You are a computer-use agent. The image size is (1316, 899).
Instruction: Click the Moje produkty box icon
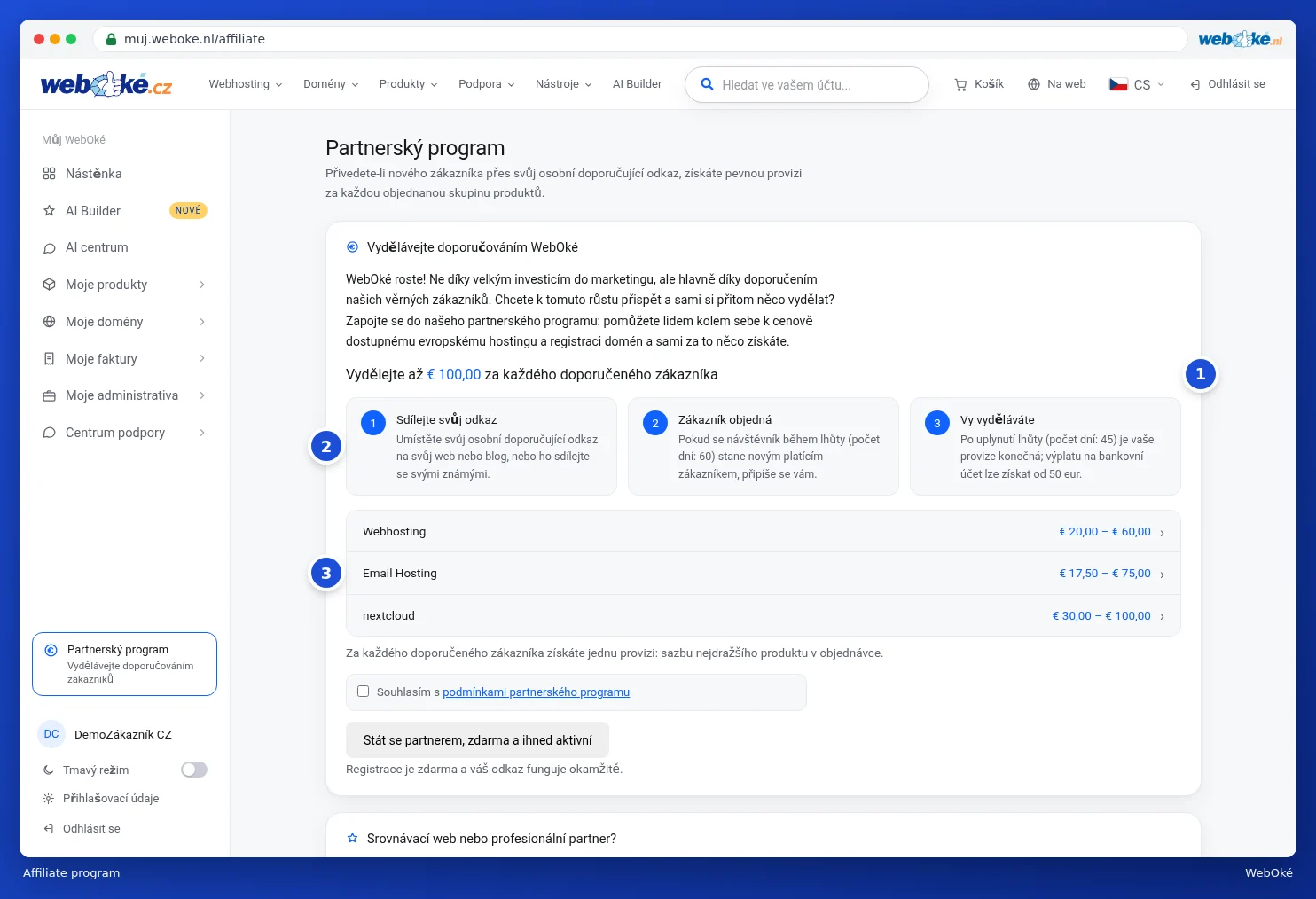pyautogui.click(x=49, y=285)
